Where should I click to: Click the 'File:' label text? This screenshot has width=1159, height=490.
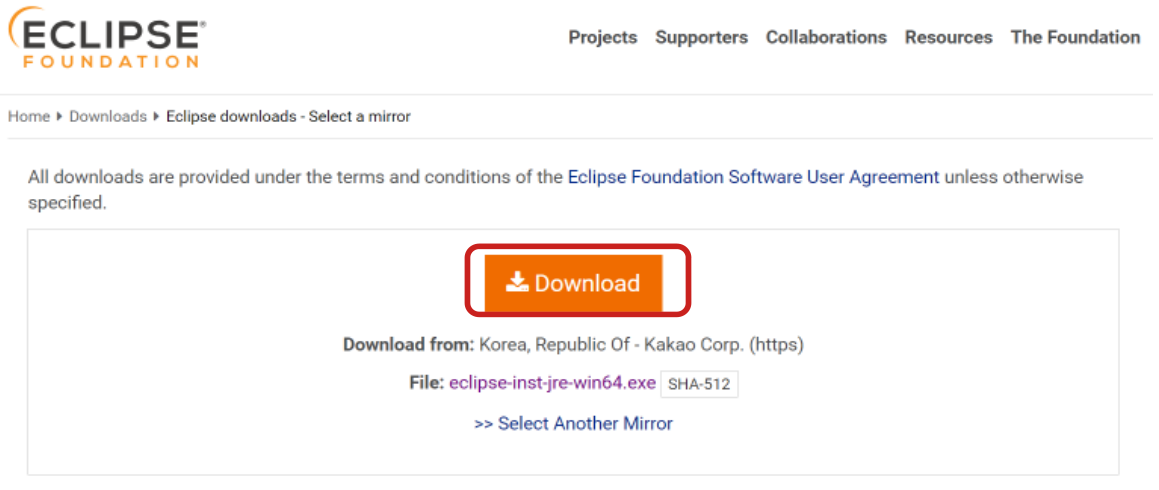[x=426, y=383]
